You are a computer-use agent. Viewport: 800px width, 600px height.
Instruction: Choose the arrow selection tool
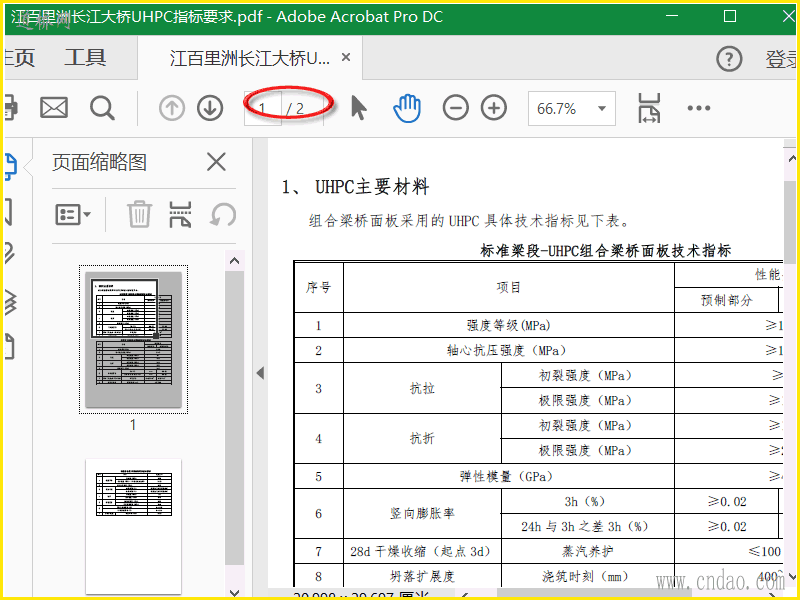tap(359, 108)
